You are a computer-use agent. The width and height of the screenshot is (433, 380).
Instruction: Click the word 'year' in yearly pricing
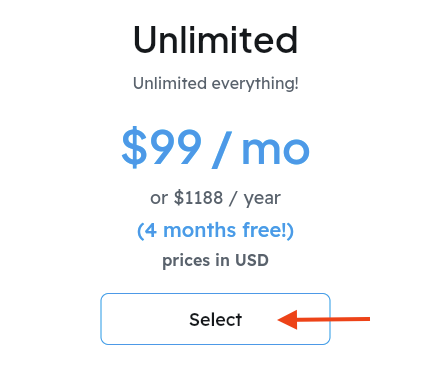coord(262,199)
